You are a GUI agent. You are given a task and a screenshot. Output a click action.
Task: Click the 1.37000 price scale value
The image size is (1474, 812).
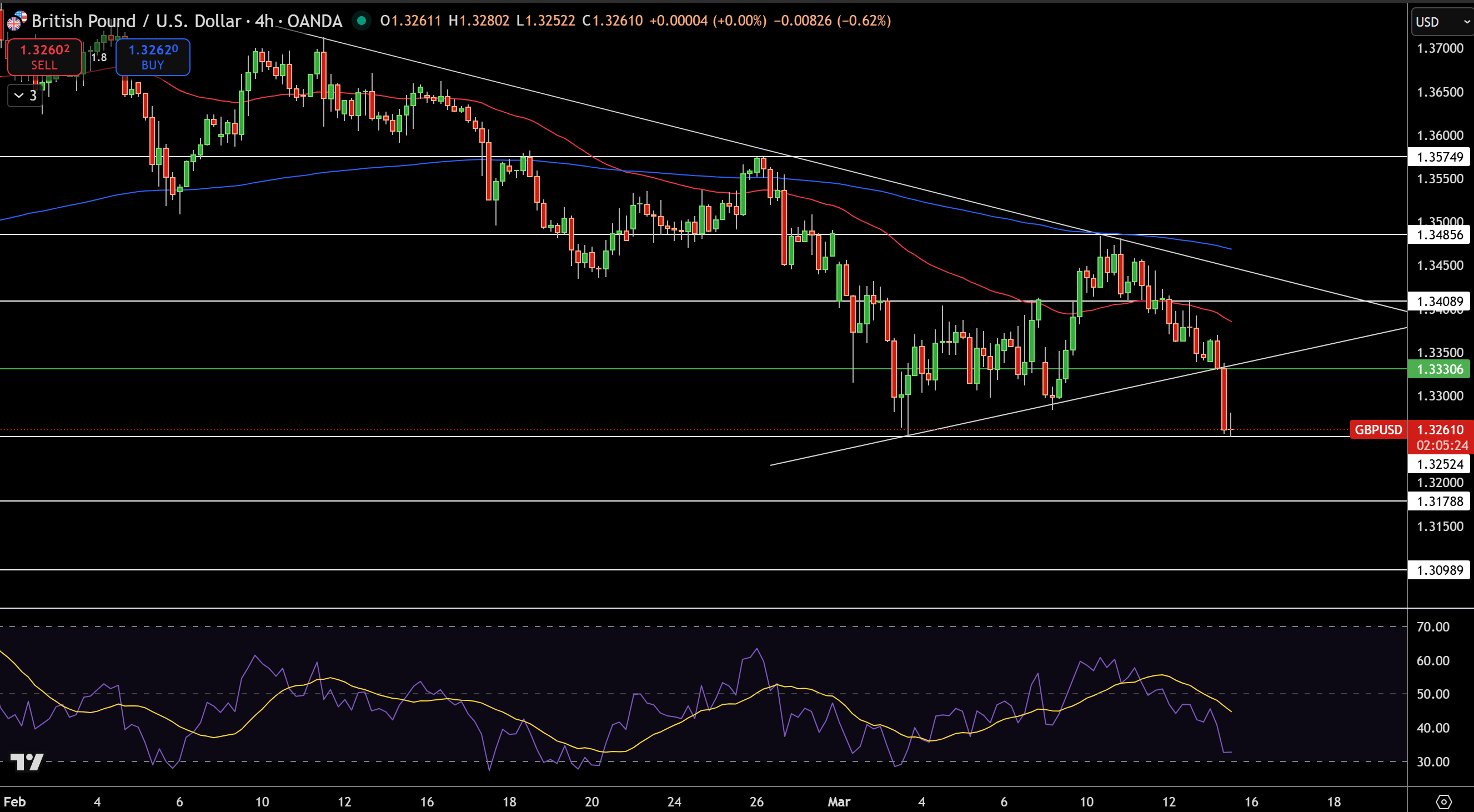coord(1440,49)
